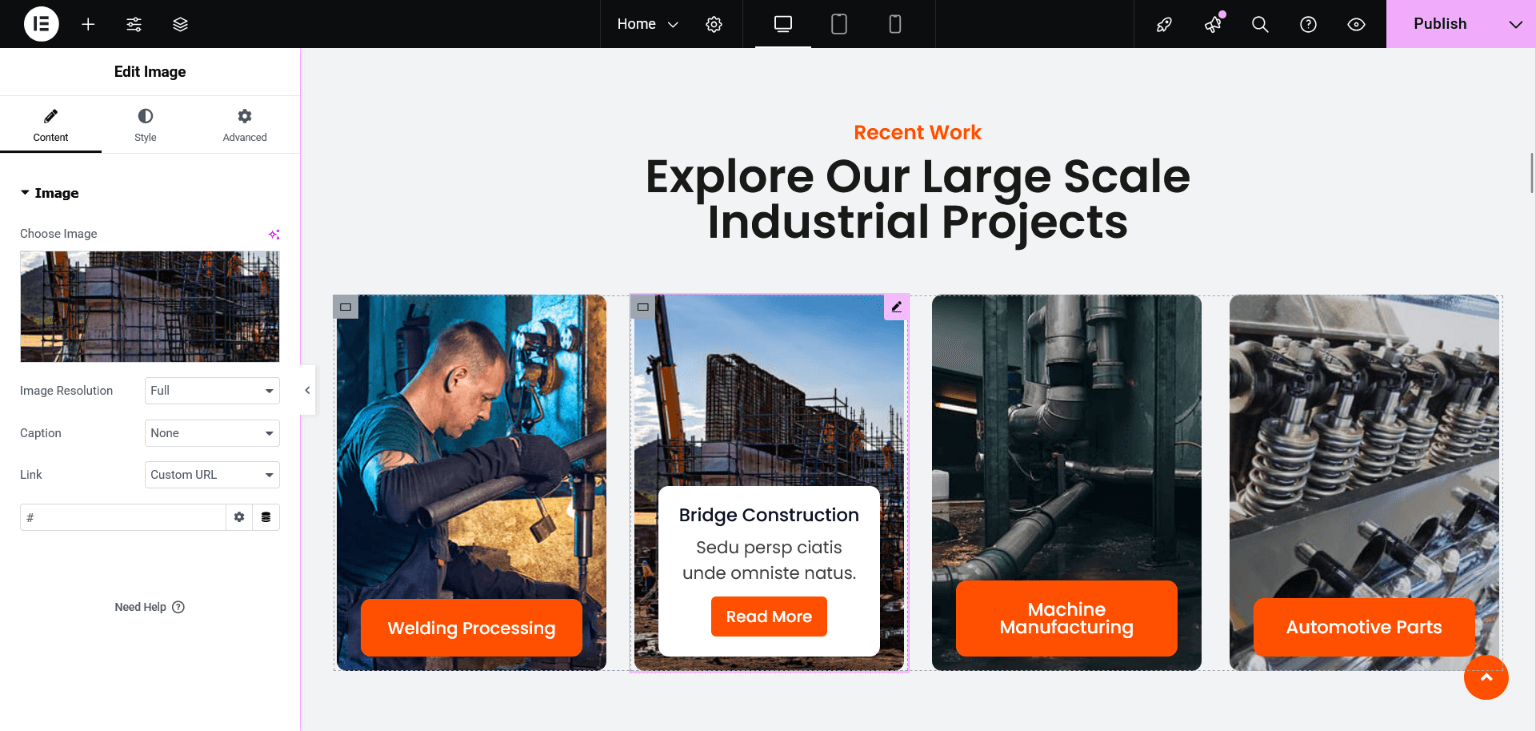Click the Sedu persp ciatis description text
1536x731 pixels.
769,560
